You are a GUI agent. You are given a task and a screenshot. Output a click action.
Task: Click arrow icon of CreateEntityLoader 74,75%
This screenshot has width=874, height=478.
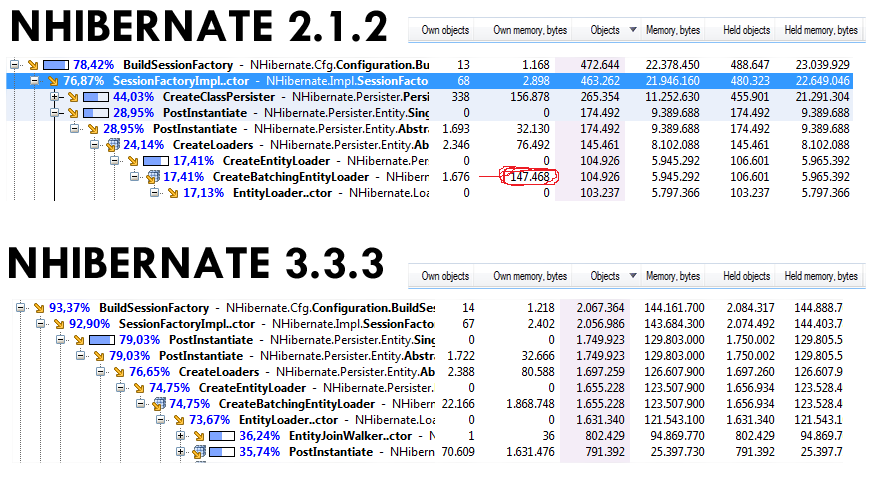[139, 388]
